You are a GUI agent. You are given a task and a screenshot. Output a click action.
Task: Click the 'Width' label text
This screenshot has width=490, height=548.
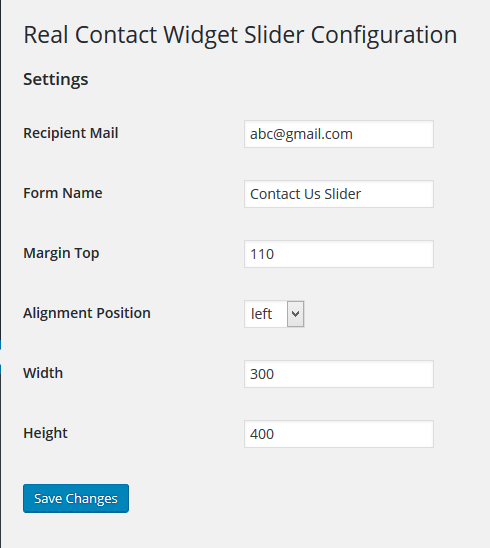[x=43, y=373]
